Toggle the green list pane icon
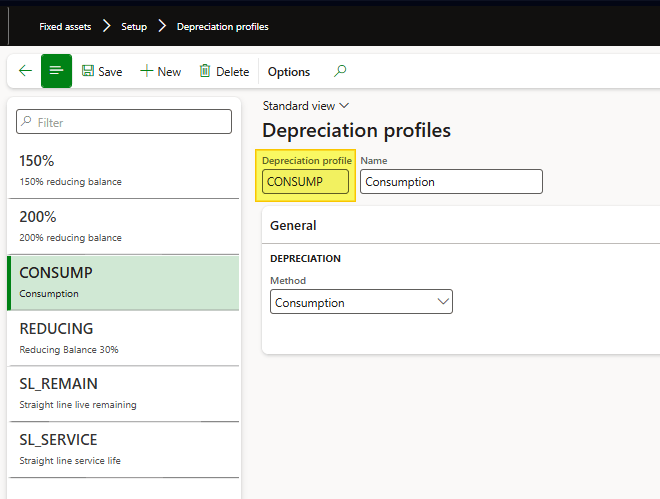The image size is (660, 499). (x=56, y=72)
